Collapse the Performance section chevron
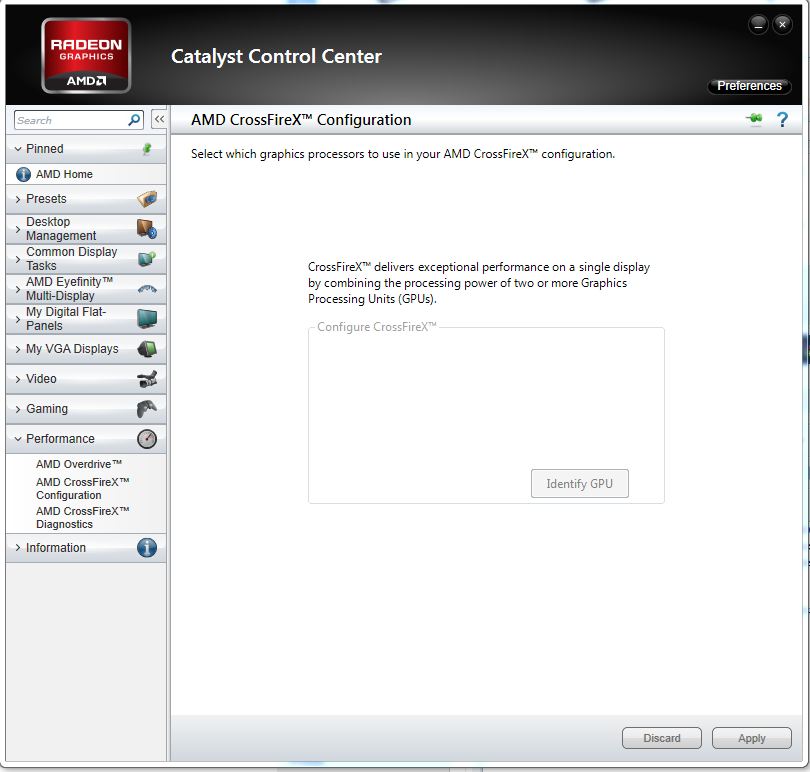 (18, 439)
